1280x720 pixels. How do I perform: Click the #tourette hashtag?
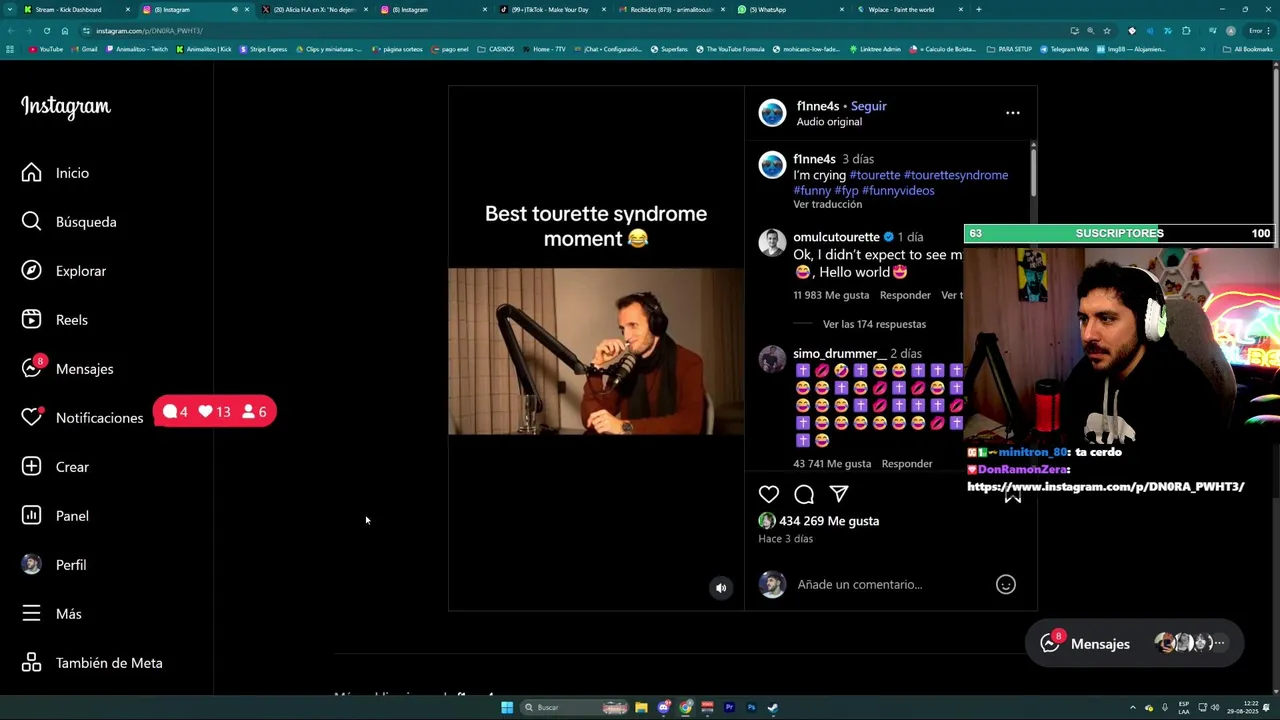(x=875, y=175)
